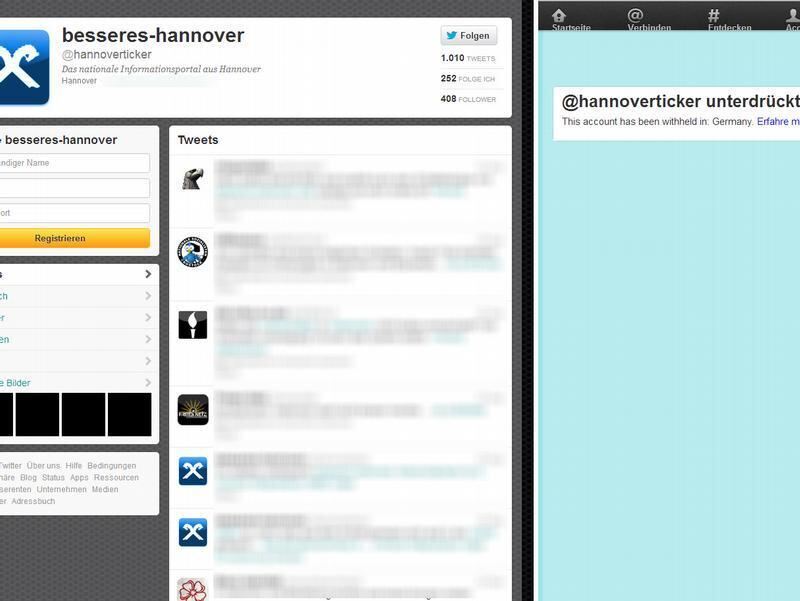
Task: Expand the Bilder row chevron
Action: pyautogui.click(x=148, y=383)
